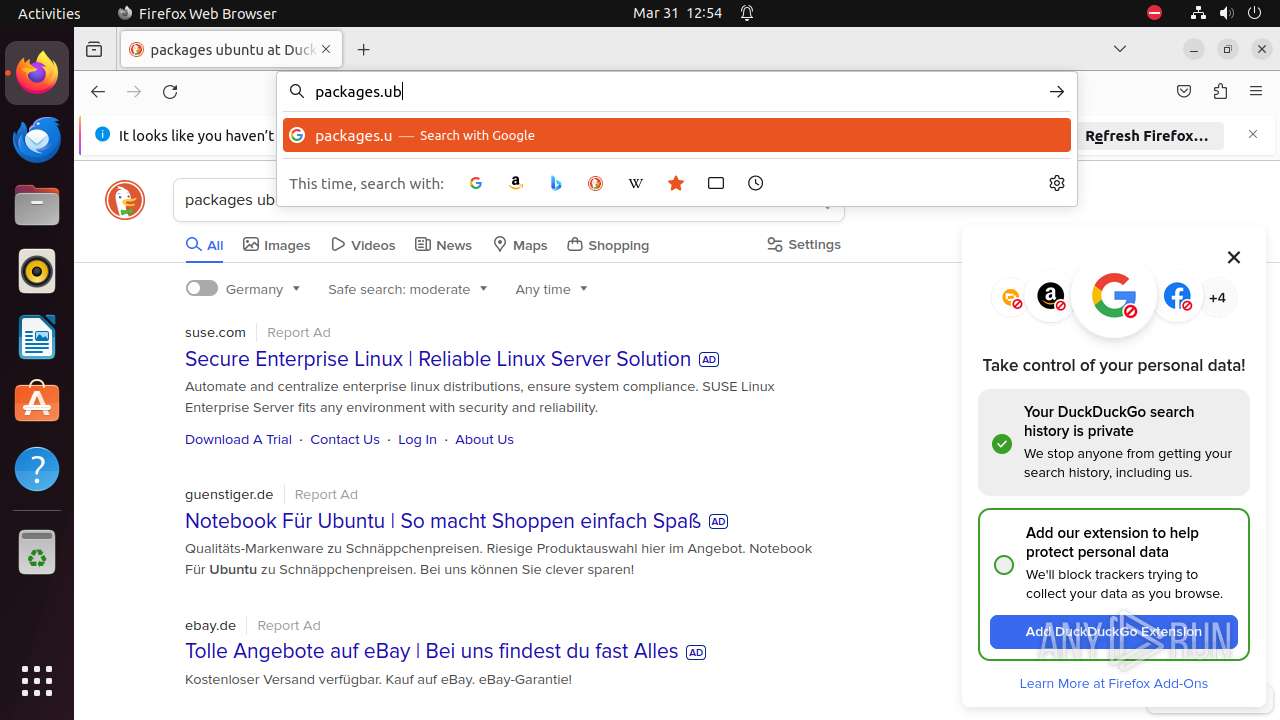
Task: Search bookmarks via the star icon
Action: point(676,183)
